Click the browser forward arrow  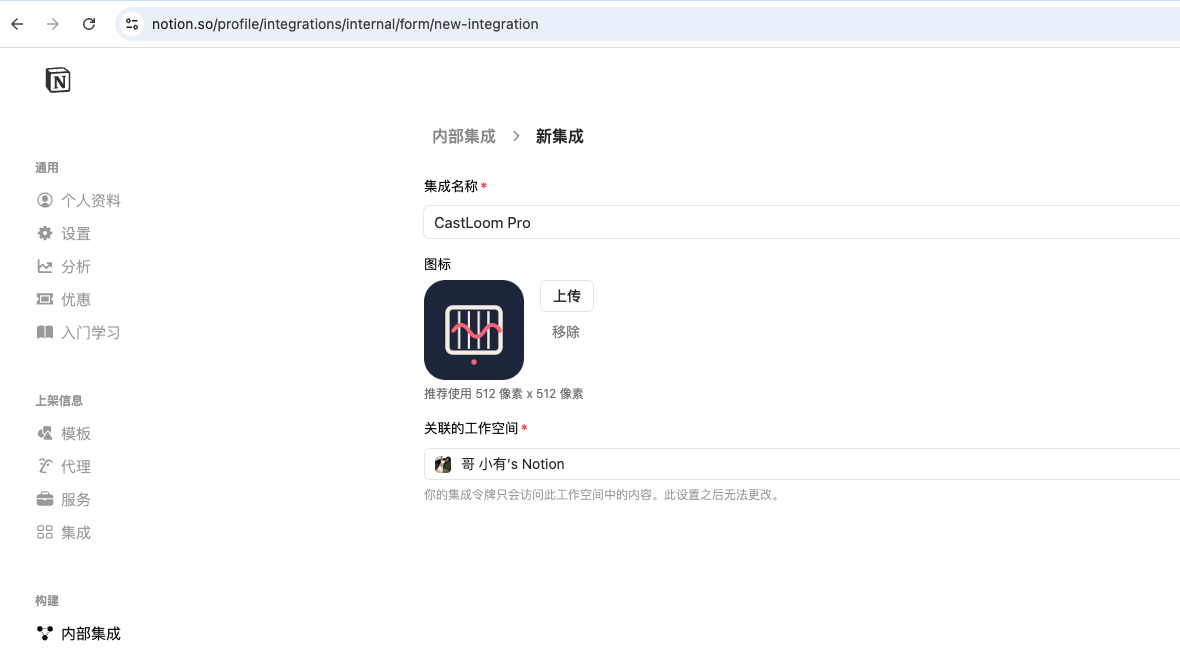[x=53, y=24]
